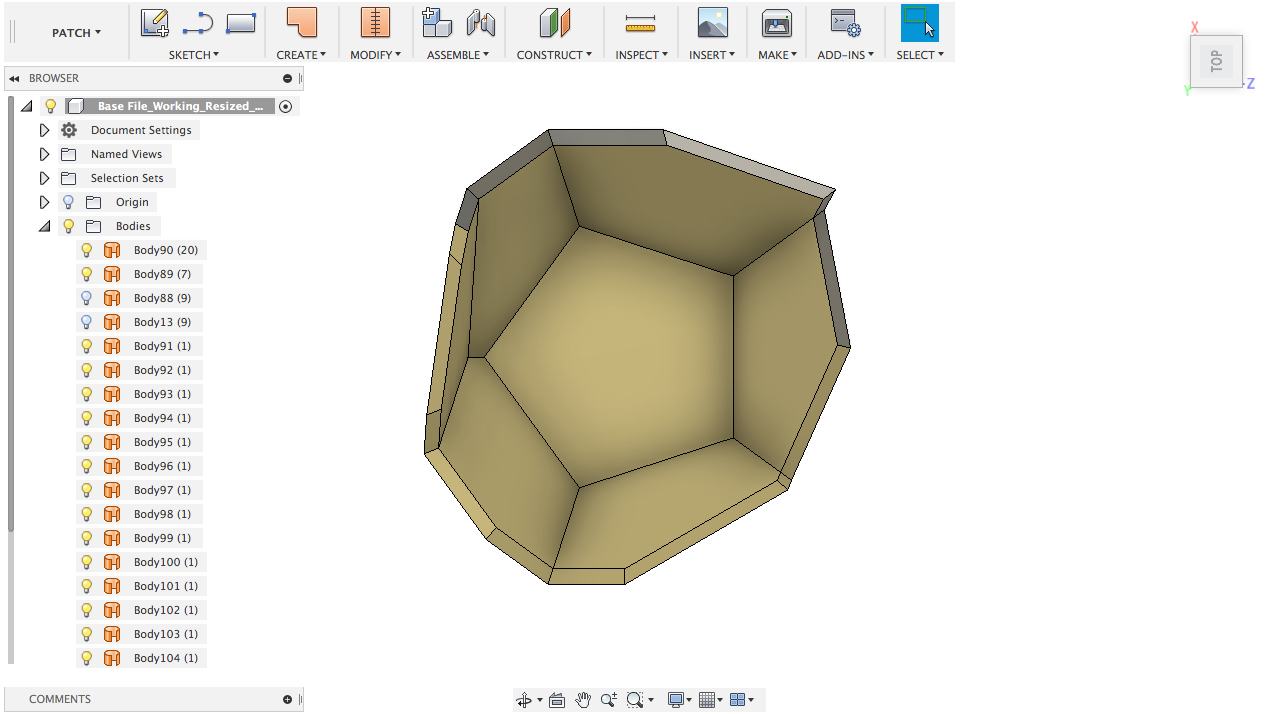Toggle the Origin folder lightbulb
Image resolution: width=1280 pixels, height=714 pixels.
69,202
